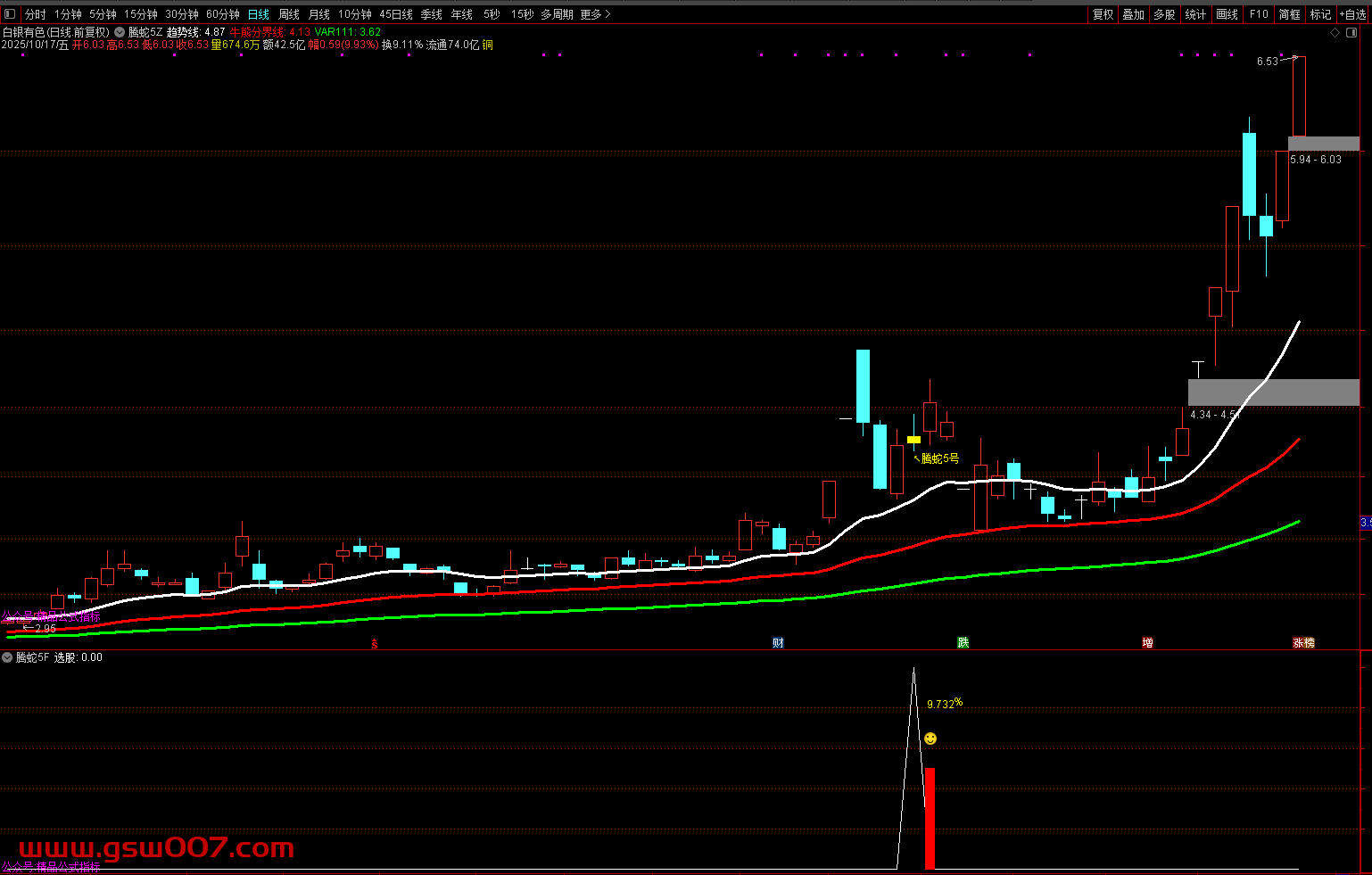
Task: Click the red $ marker on timeline
Action: pos(375,644)
